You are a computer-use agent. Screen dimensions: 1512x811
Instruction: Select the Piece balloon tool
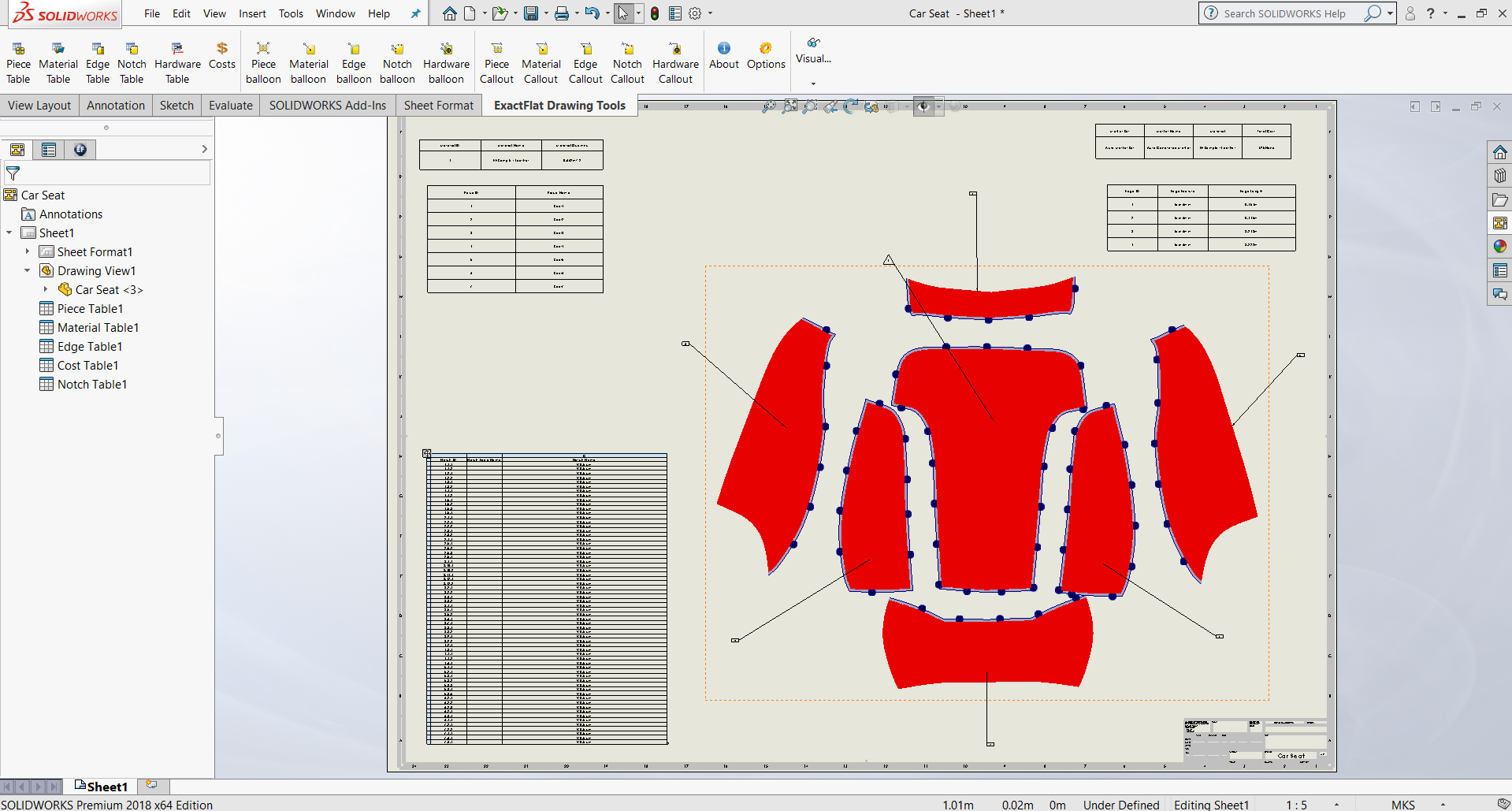click(x=263, y=63)
